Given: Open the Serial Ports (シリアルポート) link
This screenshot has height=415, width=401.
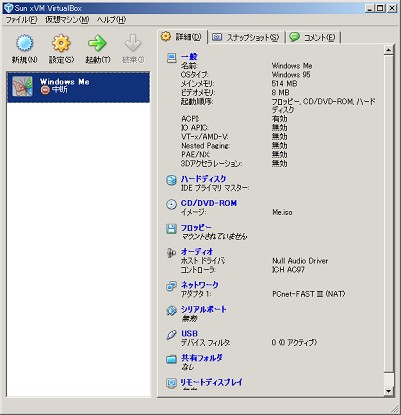Looking at the screenshot, I should (204, 309).
